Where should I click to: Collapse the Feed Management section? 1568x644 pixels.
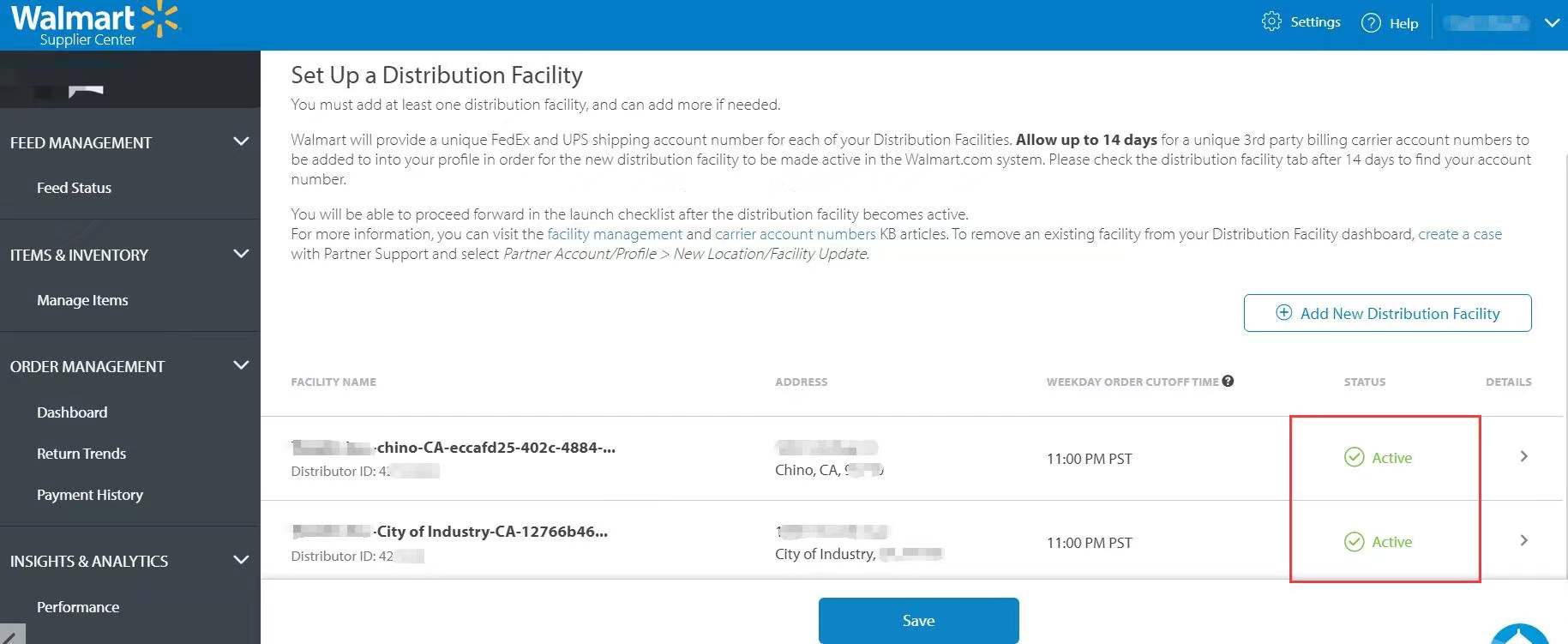[241, 141]
